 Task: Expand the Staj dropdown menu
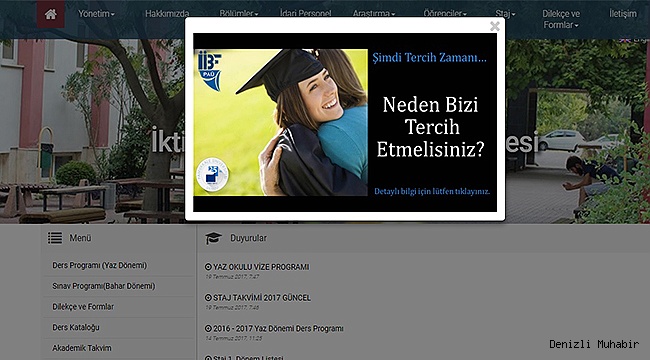[x=505, y=14]
